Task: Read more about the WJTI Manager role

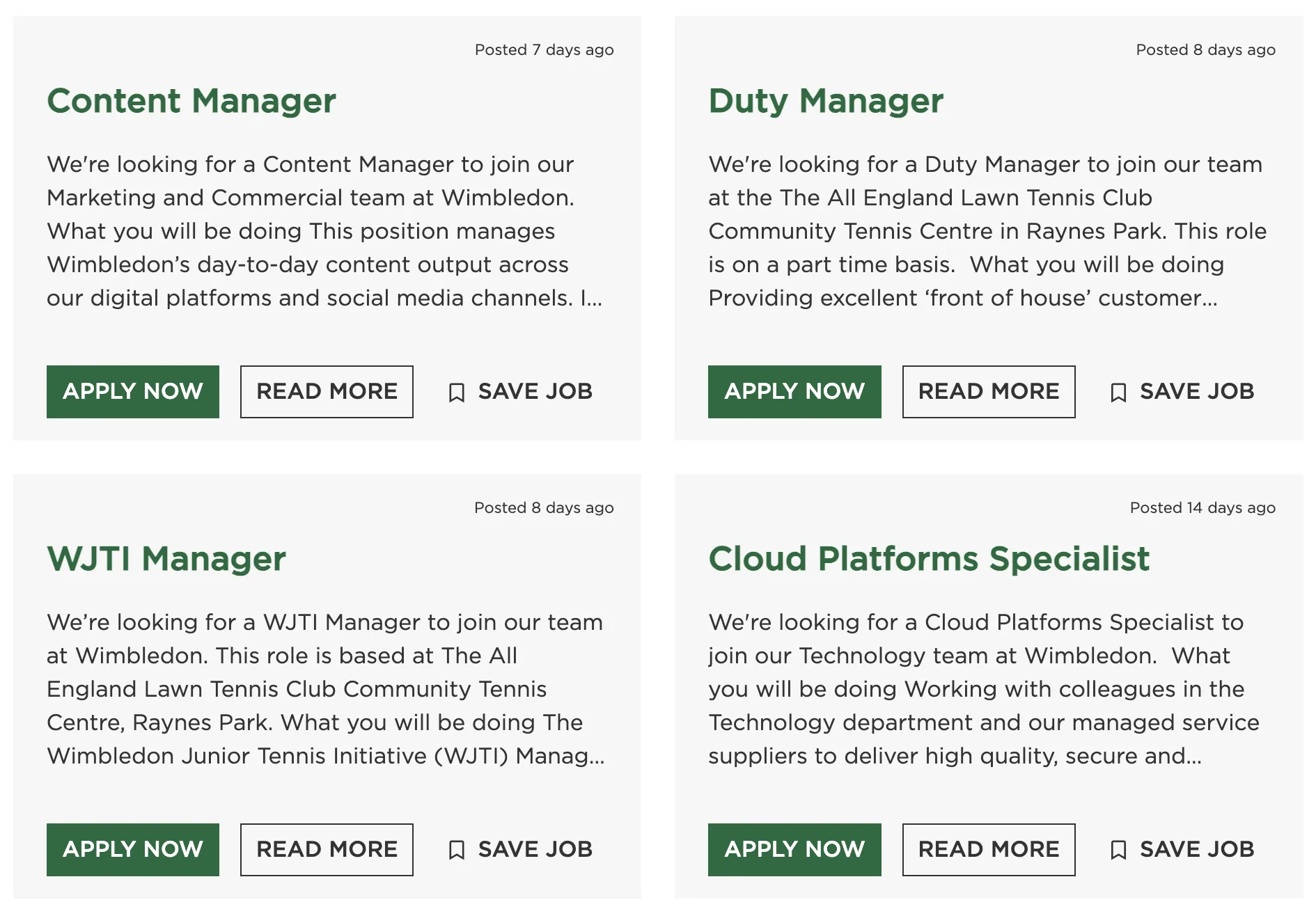Action: click(327, 849)
